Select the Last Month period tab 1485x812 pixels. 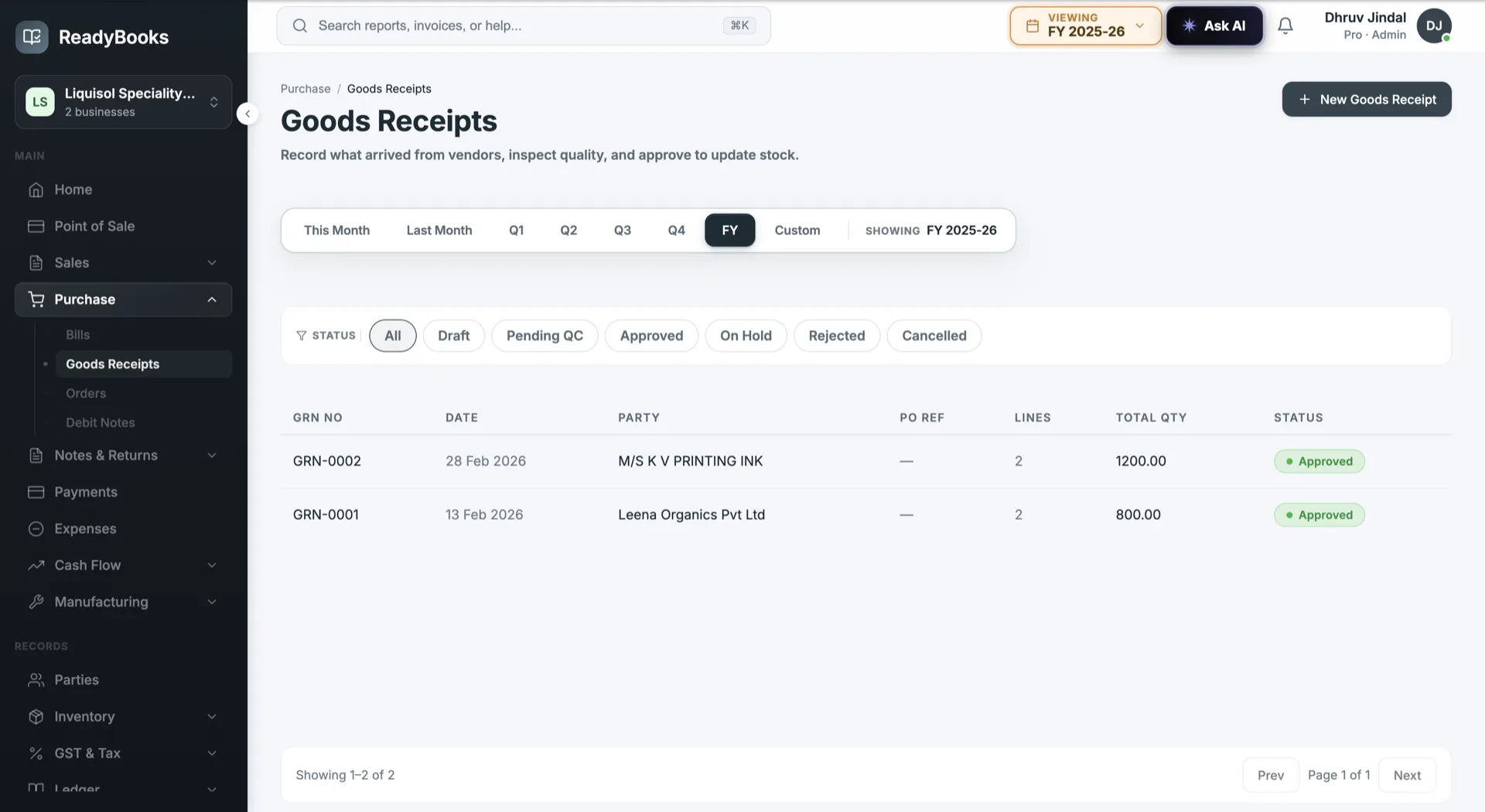pyautogui.click(x=439, y=230)
